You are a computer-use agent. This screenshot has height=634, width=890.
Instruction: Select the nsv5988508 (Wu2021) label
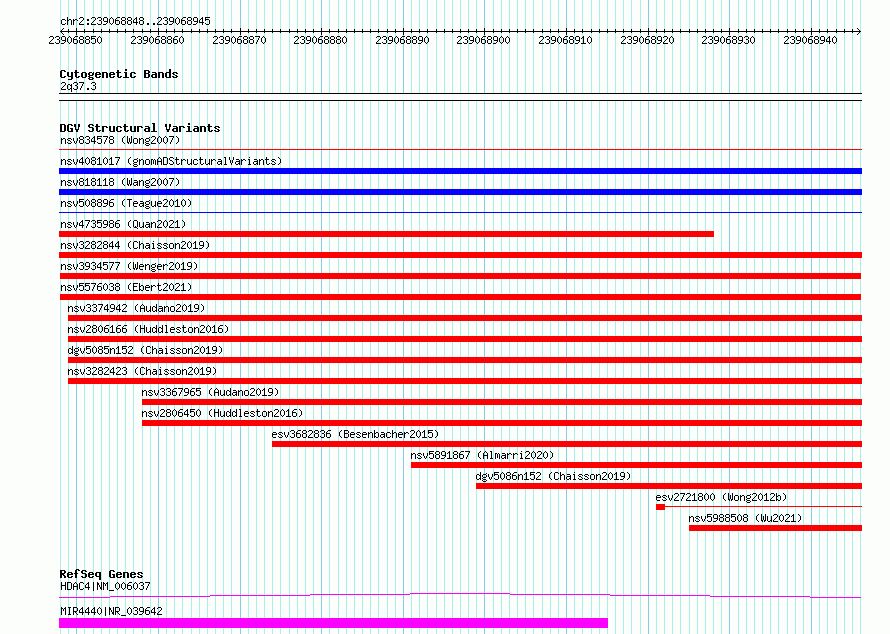point(745,518)
